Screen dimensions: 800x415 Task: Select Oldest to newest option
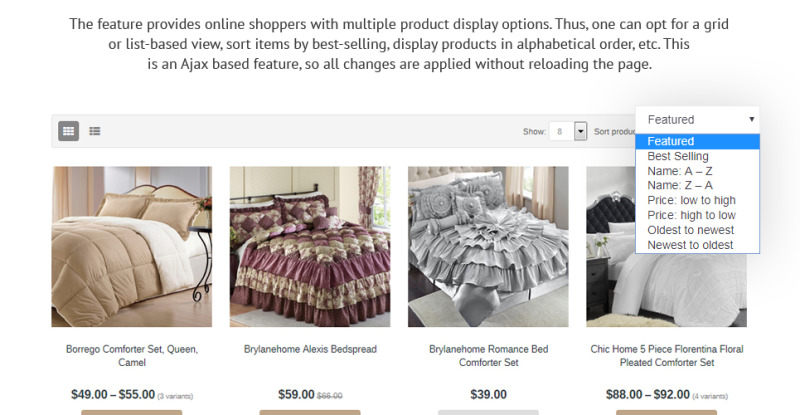point(690,230)
